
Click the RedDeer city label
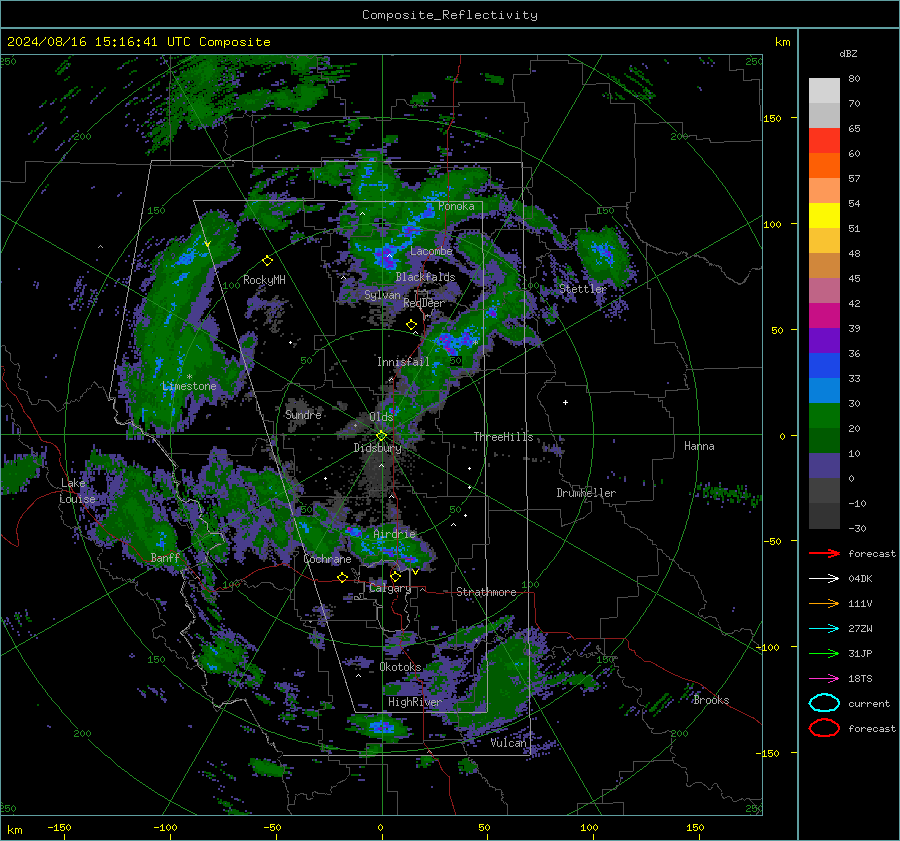coord(424,303)
